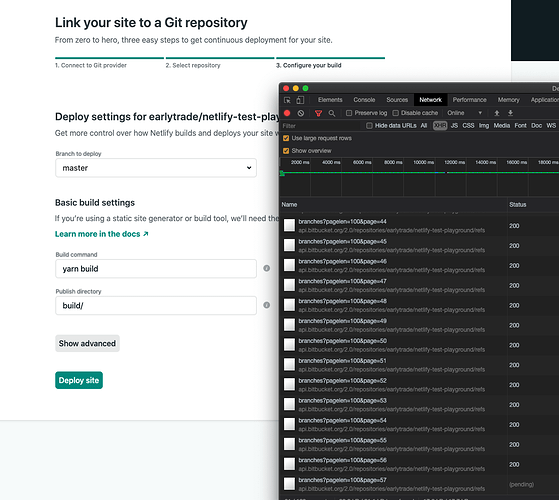Open the network search magnifier

tap(332, 113)
